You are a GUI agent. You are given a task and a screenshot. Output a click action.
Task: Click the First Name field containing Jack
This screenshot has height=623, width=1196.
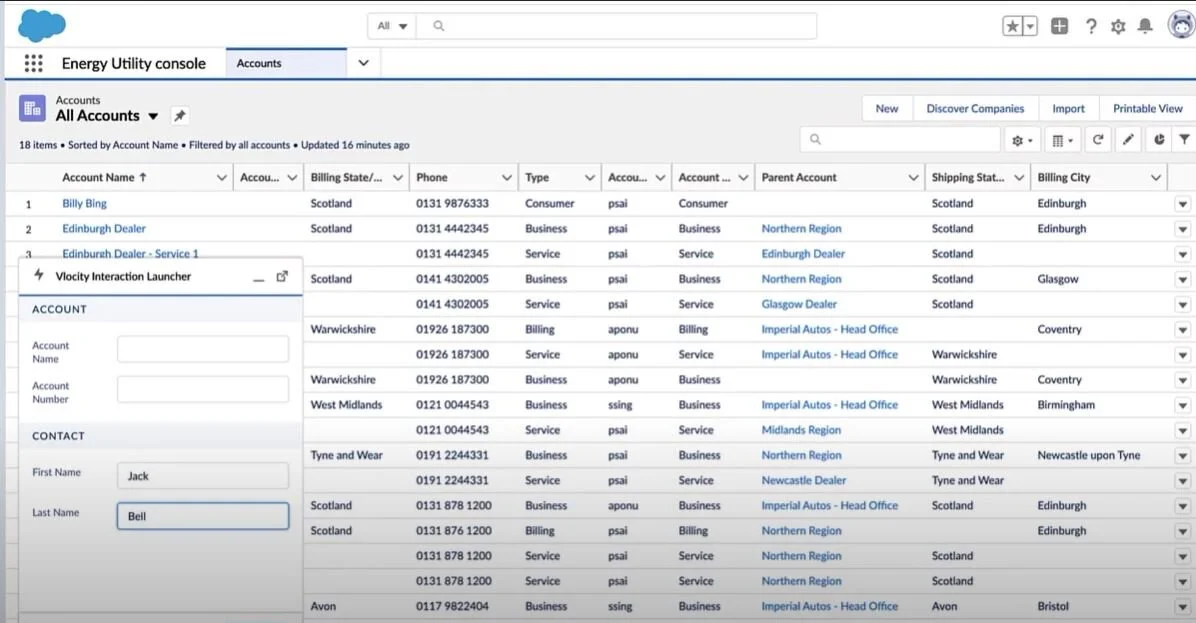203,476
